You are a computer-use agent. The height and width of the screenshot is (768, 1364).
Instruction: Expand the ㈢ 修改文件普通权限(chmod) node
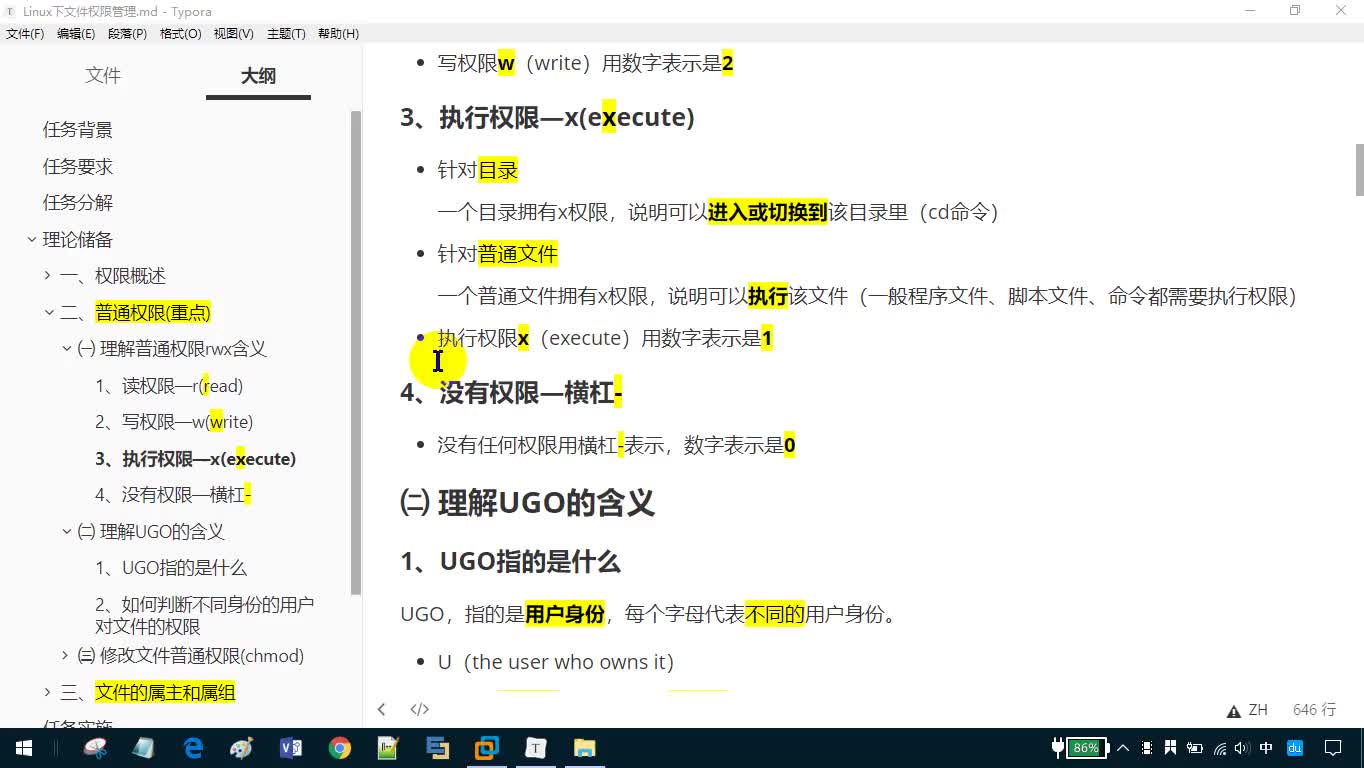tap(66, 655)
